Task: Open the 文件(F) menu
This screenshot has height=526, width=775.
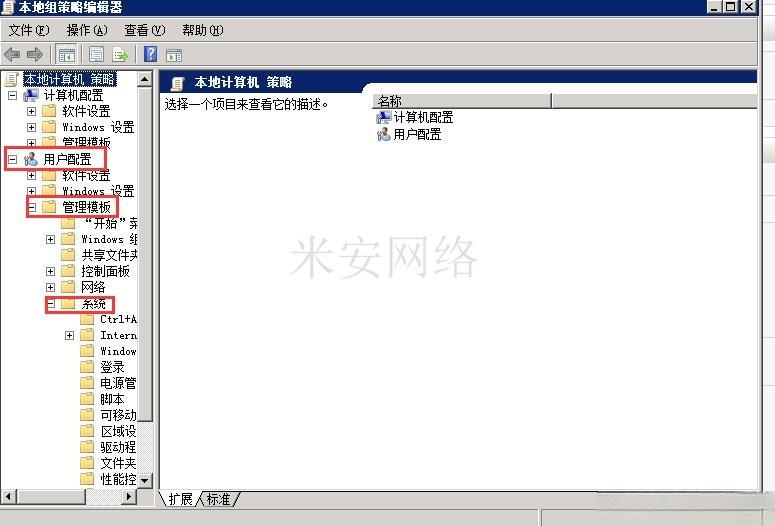Action: (x=28, y=30)
